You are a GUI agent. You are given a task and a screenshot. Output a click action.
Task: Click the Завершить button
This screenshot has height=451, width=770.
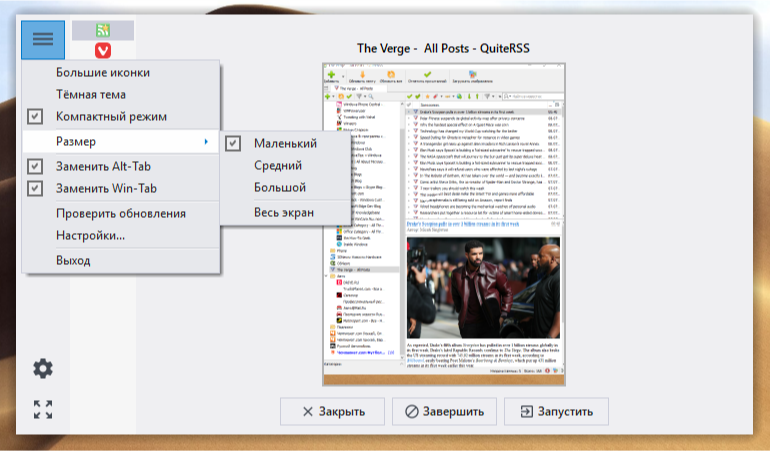444,411
